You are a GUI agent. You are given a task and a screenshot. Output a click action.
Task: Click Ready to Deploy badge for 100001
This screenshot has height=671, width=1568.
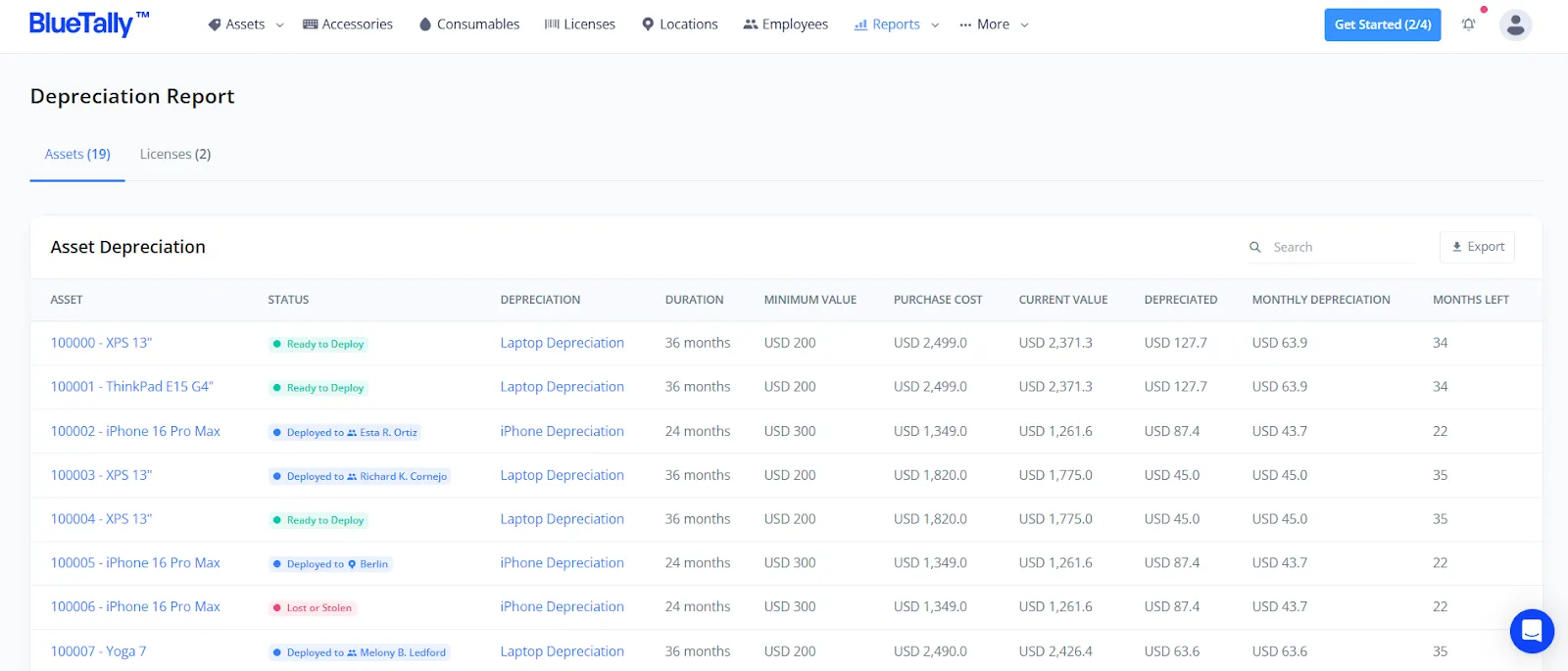click(x=318, y=388)
